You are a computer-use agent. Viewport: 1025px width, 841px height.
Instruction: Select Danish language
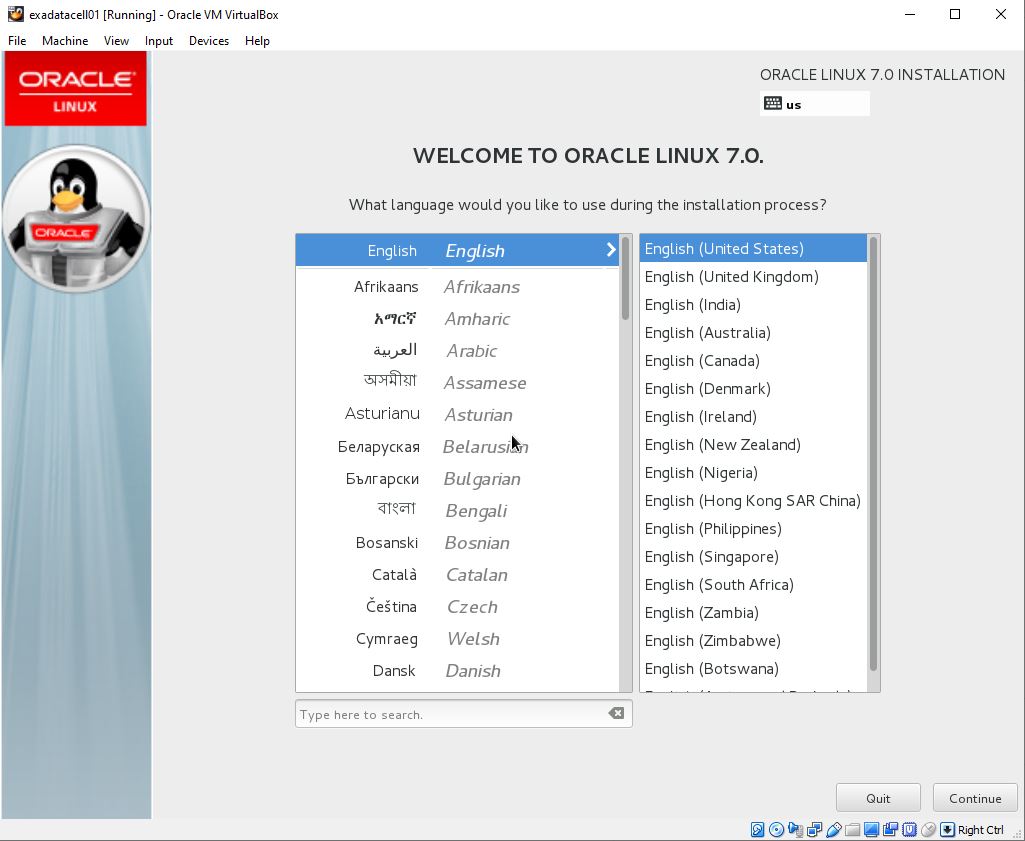(x=457, y=670)
